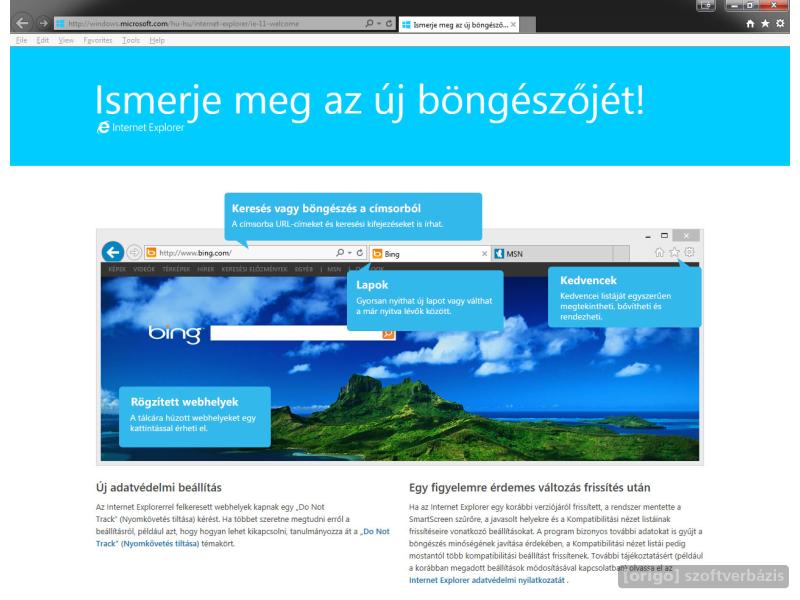Open Tools via the gear icon
800x600 pixels.
point(780,23)
